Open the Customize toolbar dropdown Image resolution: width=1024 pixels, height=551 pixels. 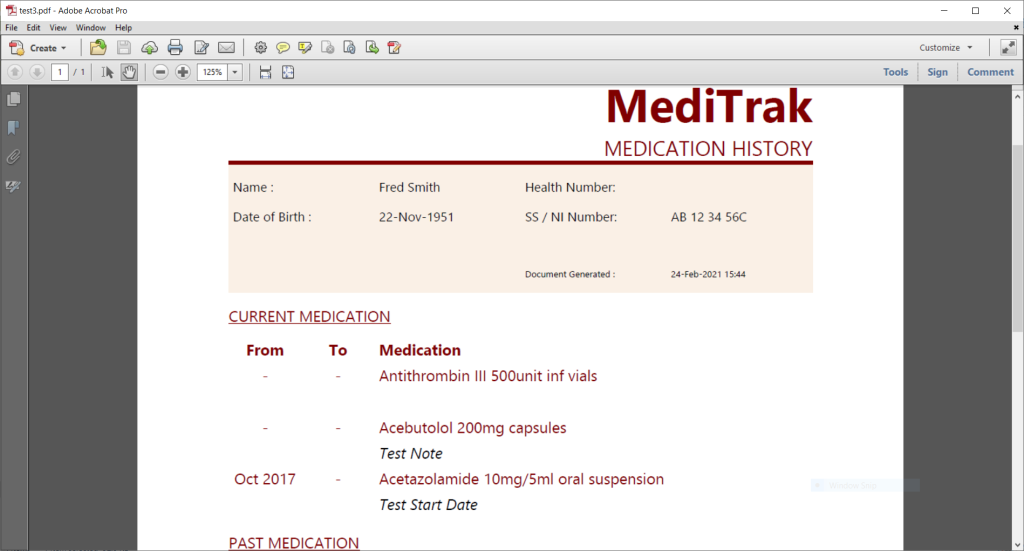click(946, 48)
